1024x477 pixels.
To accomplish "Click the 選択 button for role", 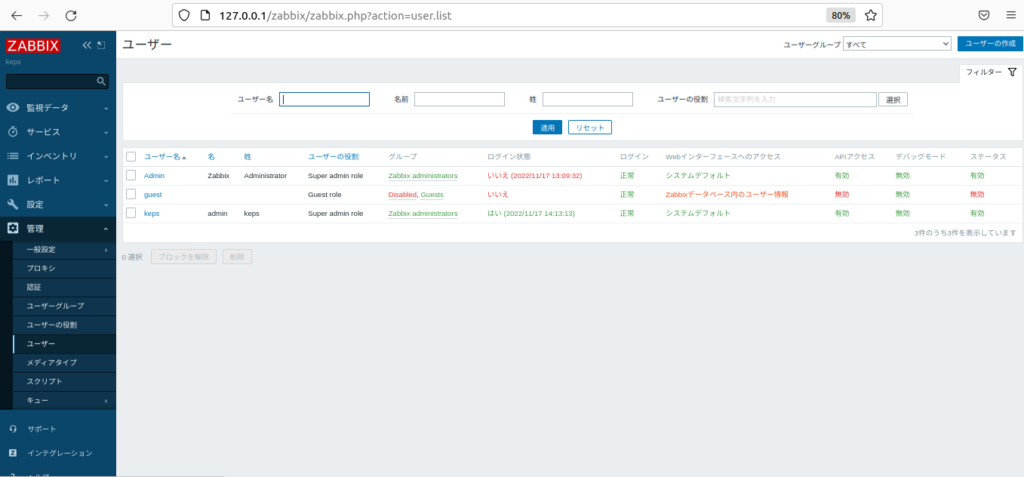I will pyautogui.click(x=893, y=100).
